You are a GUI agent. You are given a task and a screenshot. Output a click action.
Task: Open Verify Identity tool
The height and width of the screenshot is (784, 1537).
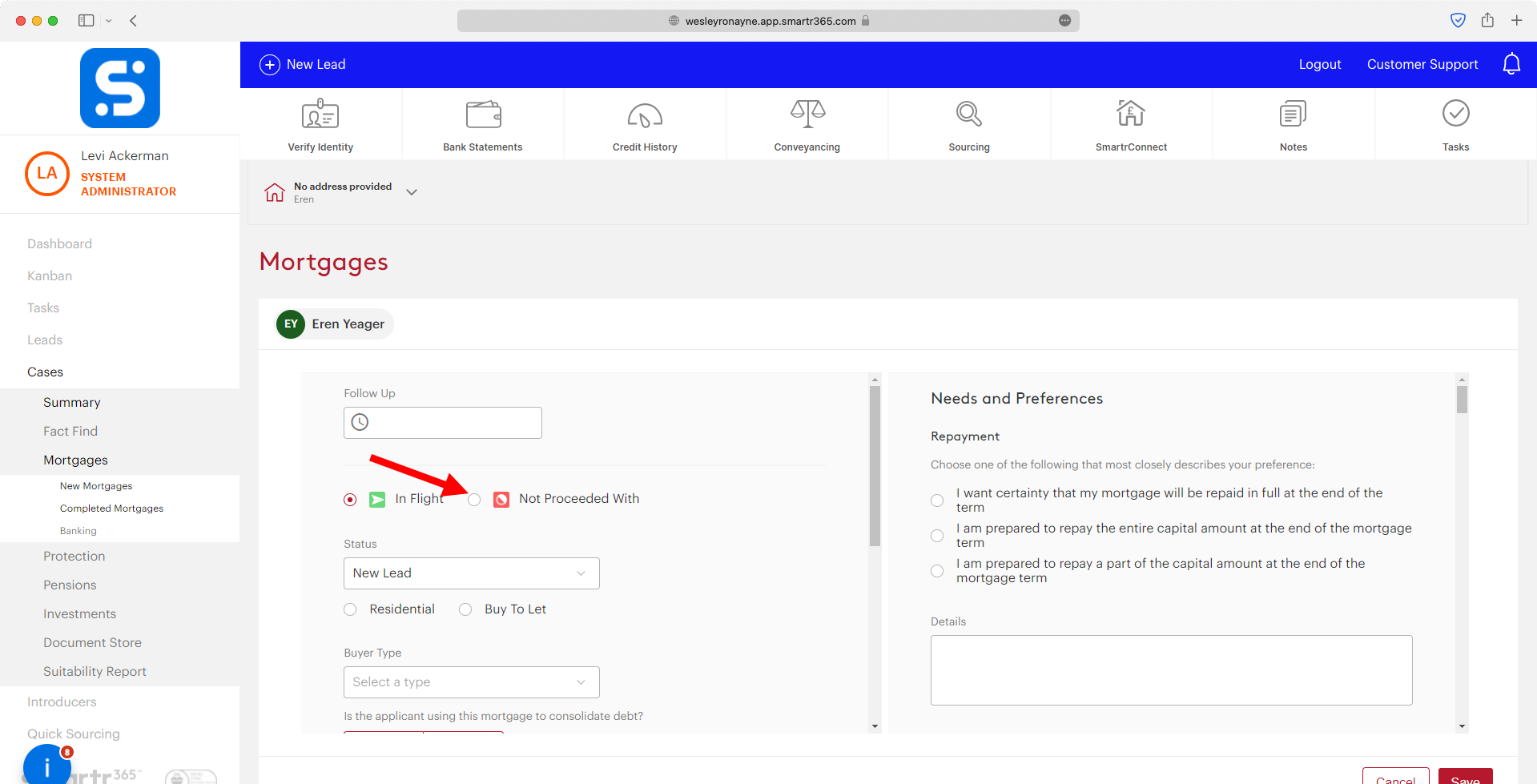pos(320,124)
